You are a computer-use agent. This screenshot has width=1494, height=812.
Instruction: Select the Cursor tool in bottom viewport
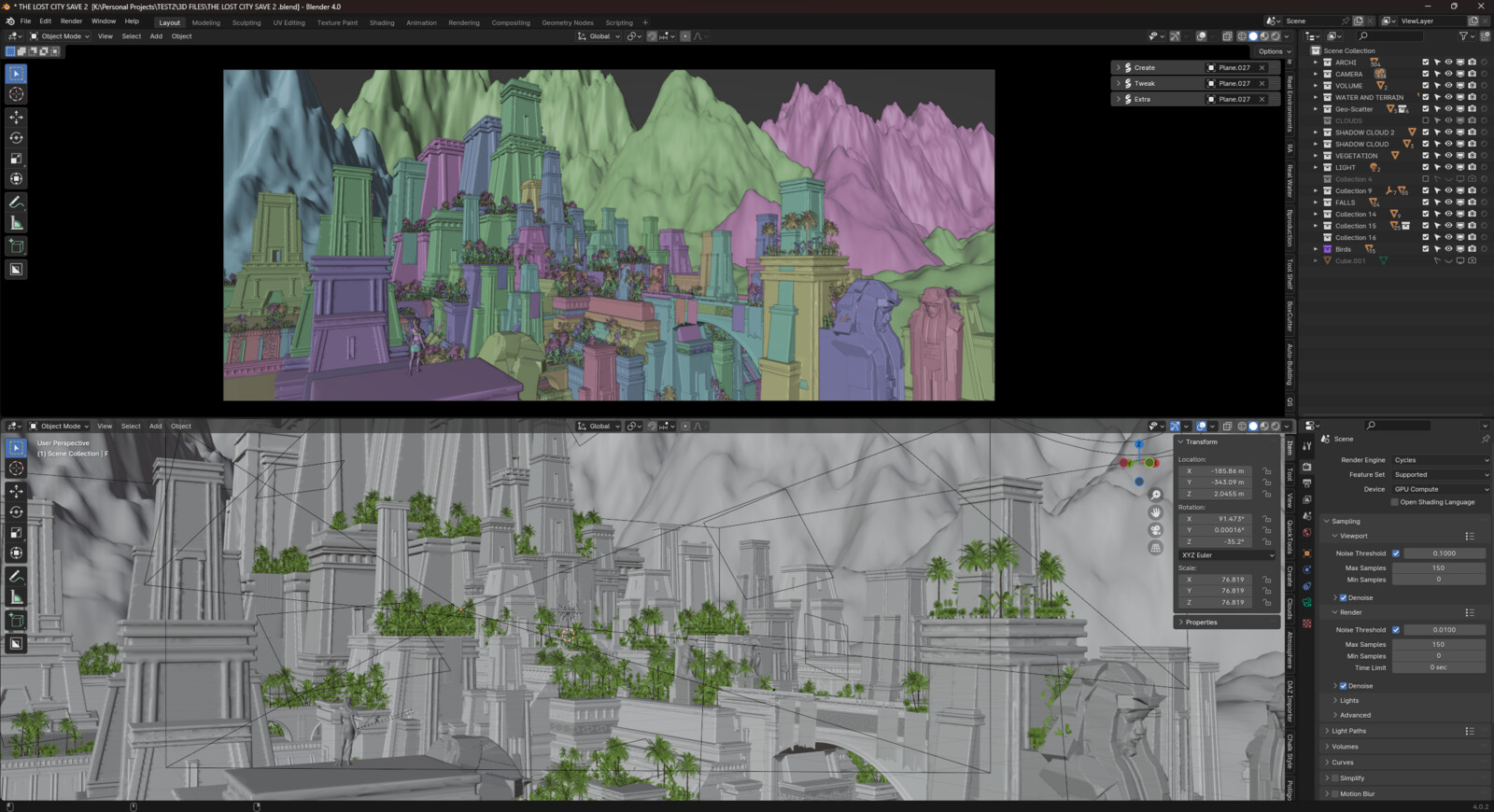[x=16, y=469]
